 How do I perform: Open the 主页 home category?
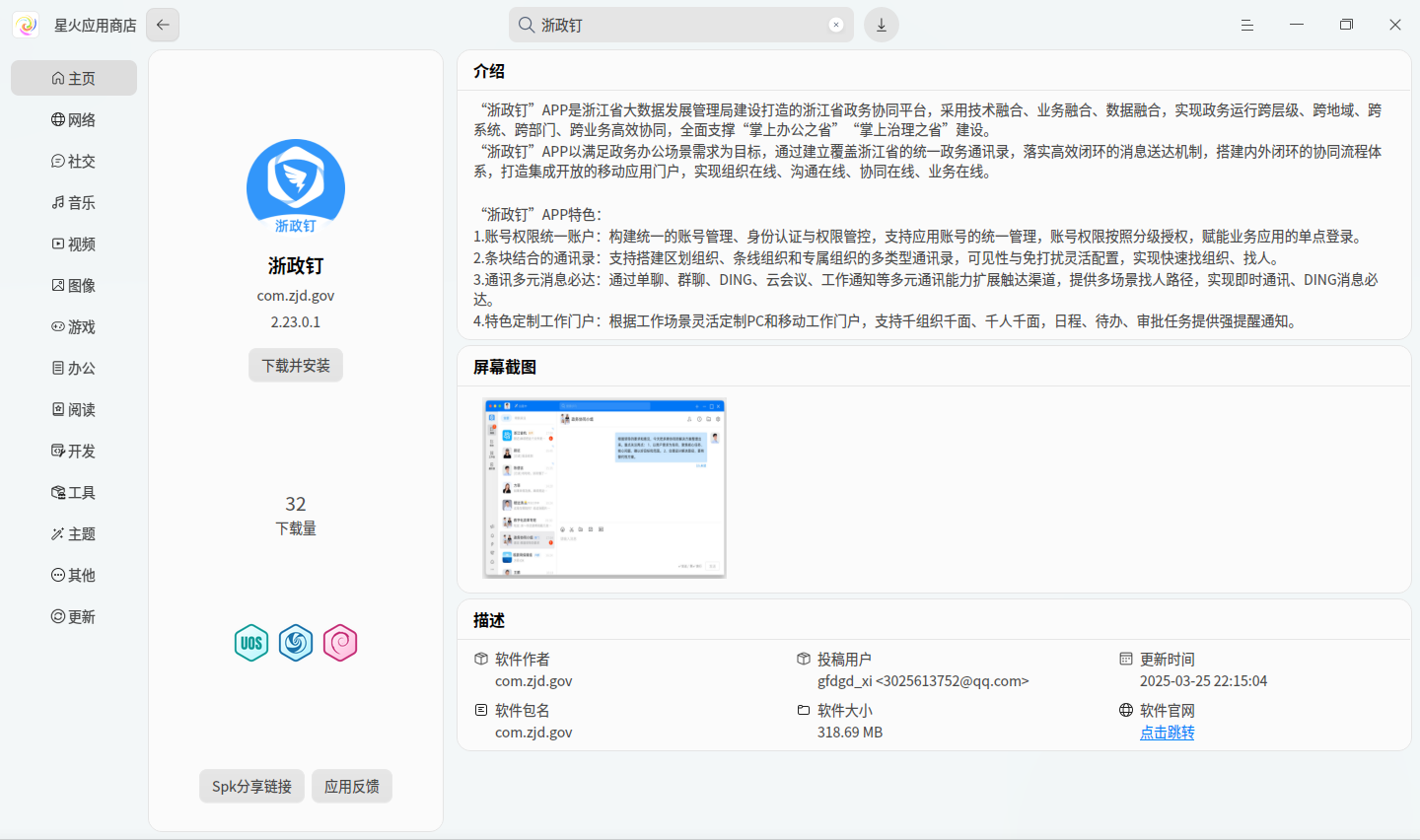click(x=74, y=78)
